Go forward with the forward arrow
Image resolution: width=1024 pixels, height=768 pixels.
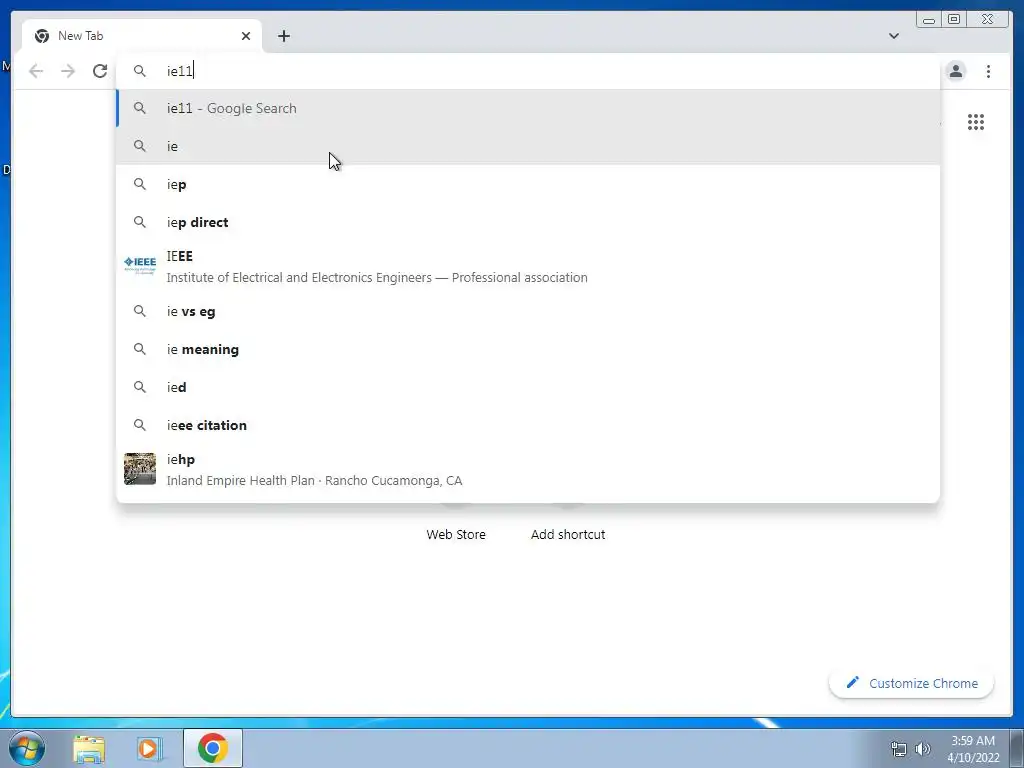[x=68, y=71]
